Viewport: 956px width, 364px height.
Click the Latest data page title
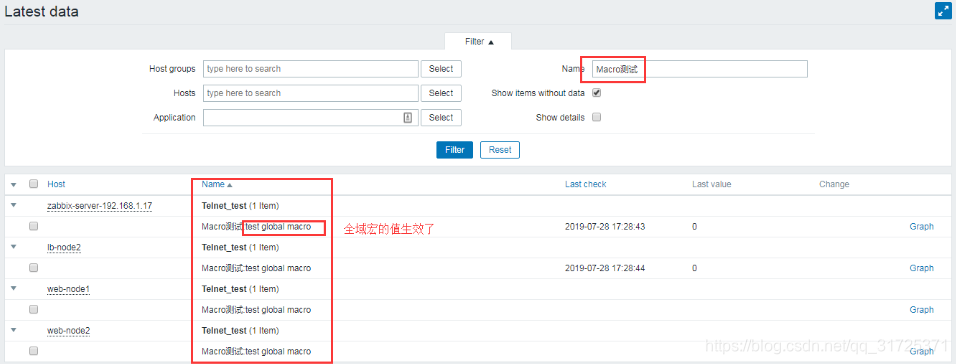pos(41,11)
